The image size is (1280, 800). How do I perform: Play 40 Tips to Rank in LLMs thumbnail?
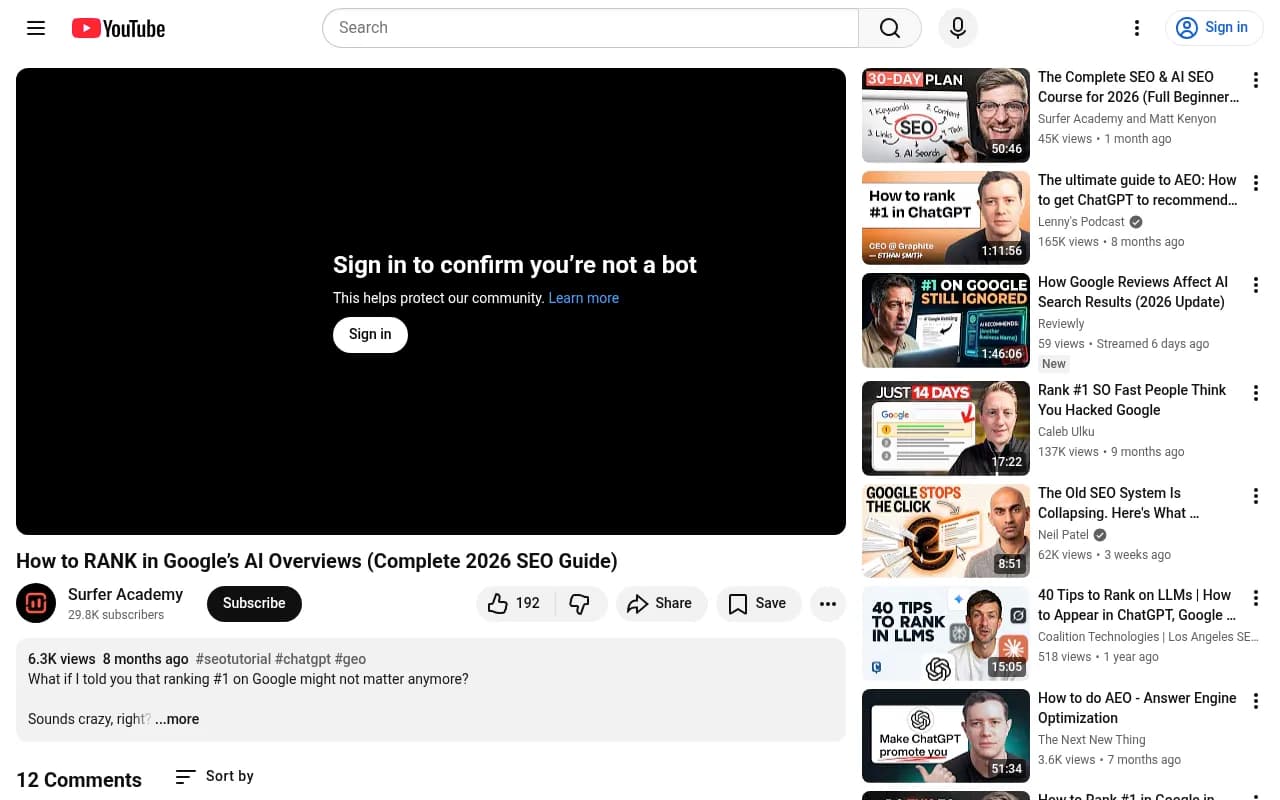(x=946, y=634)
